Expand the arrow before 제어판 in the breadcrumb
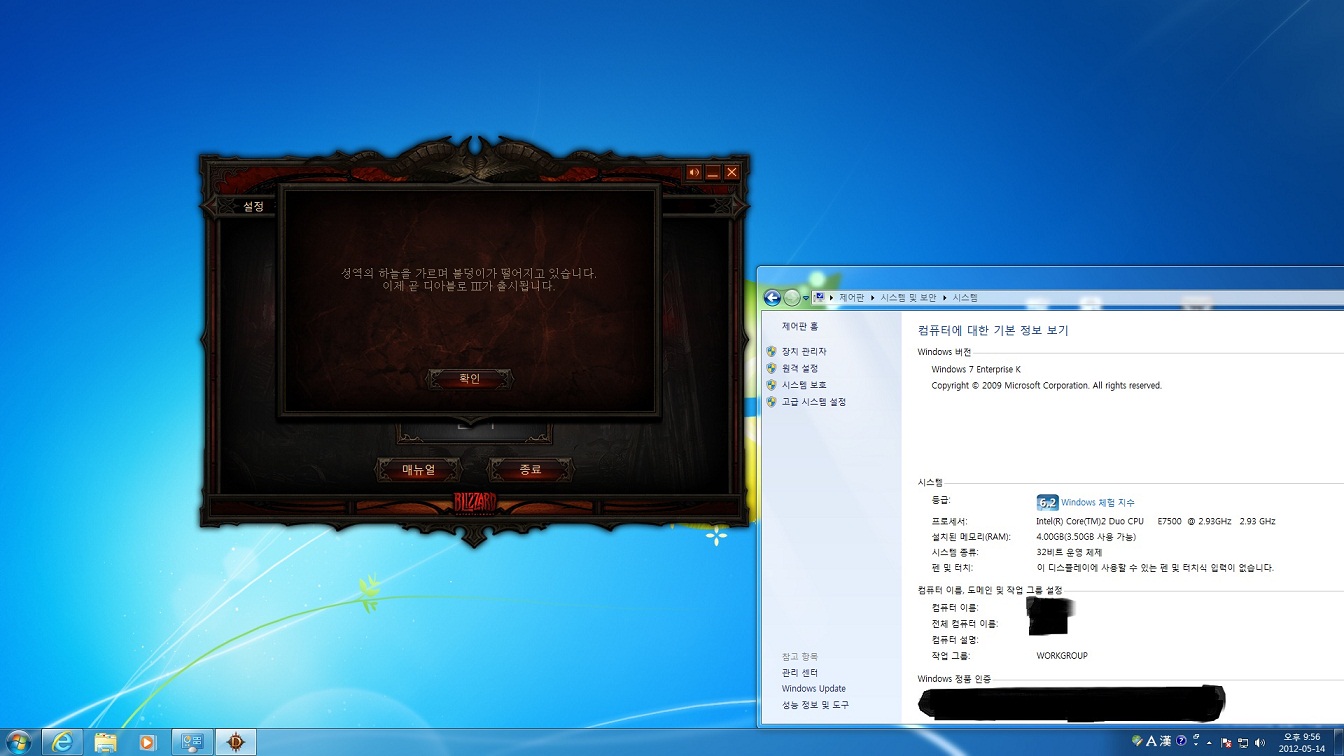Screen dimensions: 1344x756 [831, 298]
